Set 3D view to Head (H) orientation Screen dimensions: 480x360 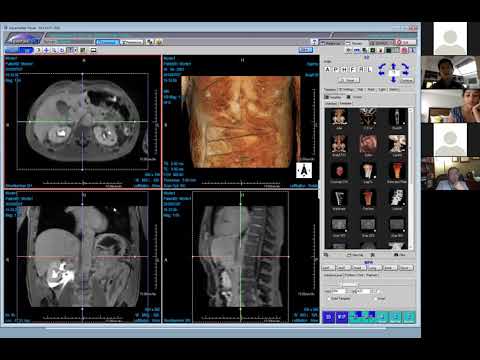pyautogui.click(x=344, y=69)
